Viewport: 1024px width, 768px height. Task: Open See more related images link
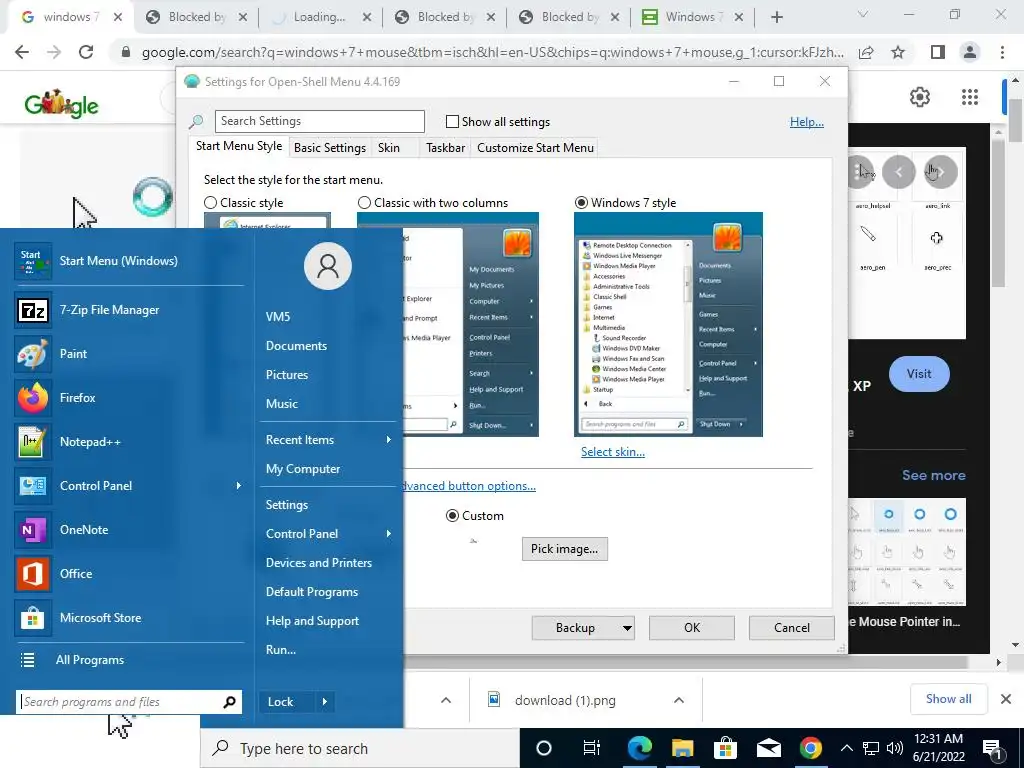click(x=933, y=475)
